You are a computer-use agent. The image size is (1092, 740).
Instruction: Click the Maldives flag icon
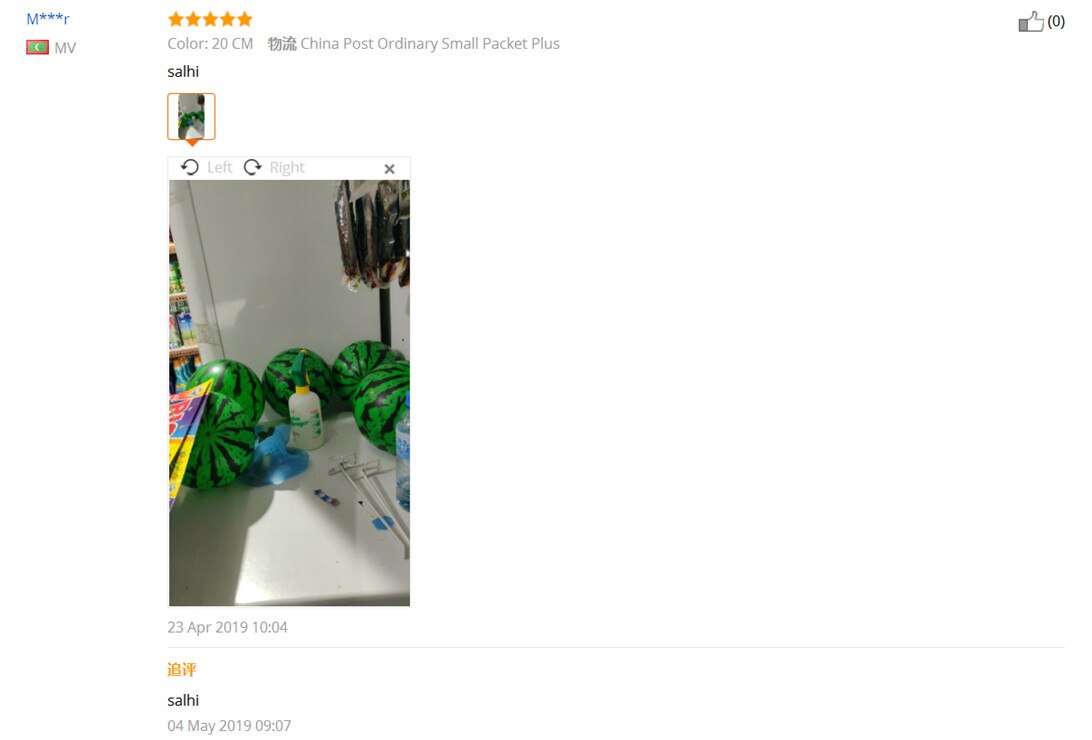[38, 47]
